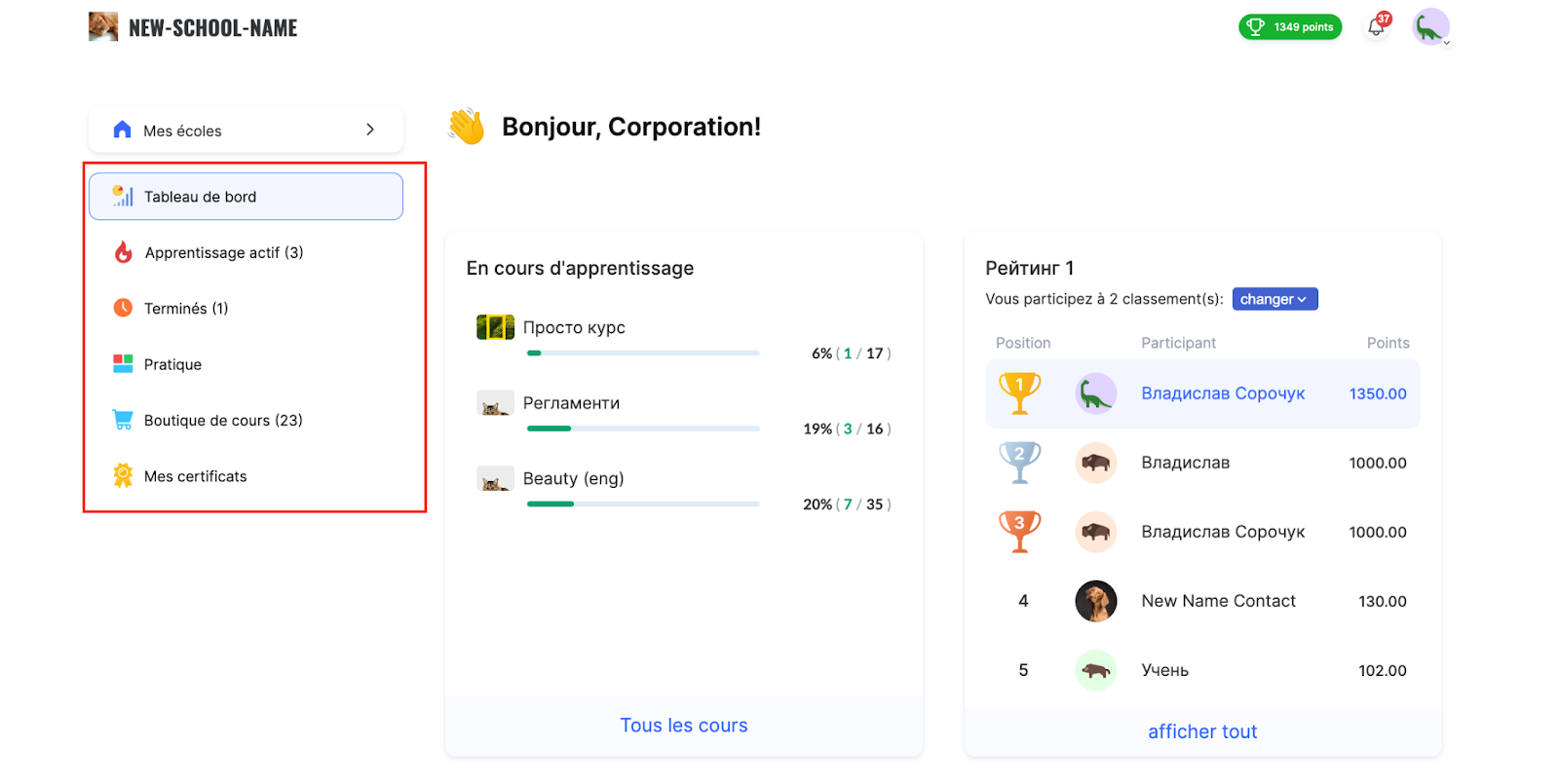1559x784 pixels.
Task: Click the flame icon for Apprentissage actif
Action: pyautogui.click(x=123, y=252)
